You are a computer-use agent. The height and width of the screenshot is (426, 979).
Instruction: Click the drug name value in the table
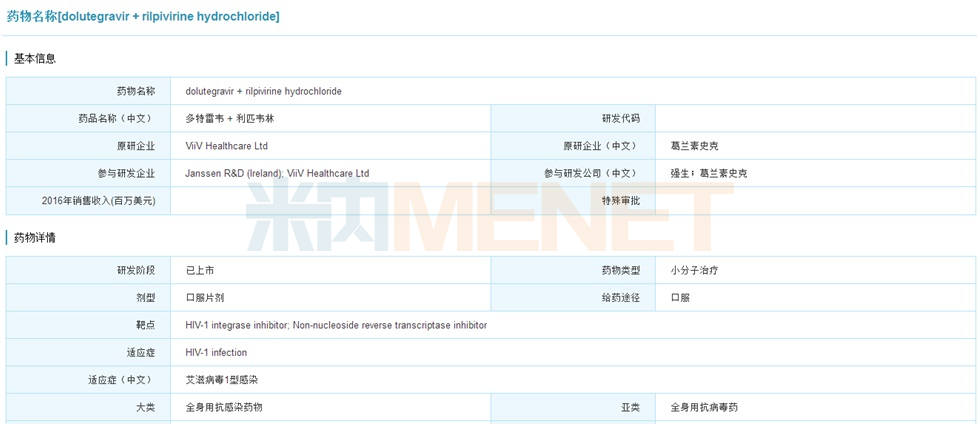[x=263, y=91]
